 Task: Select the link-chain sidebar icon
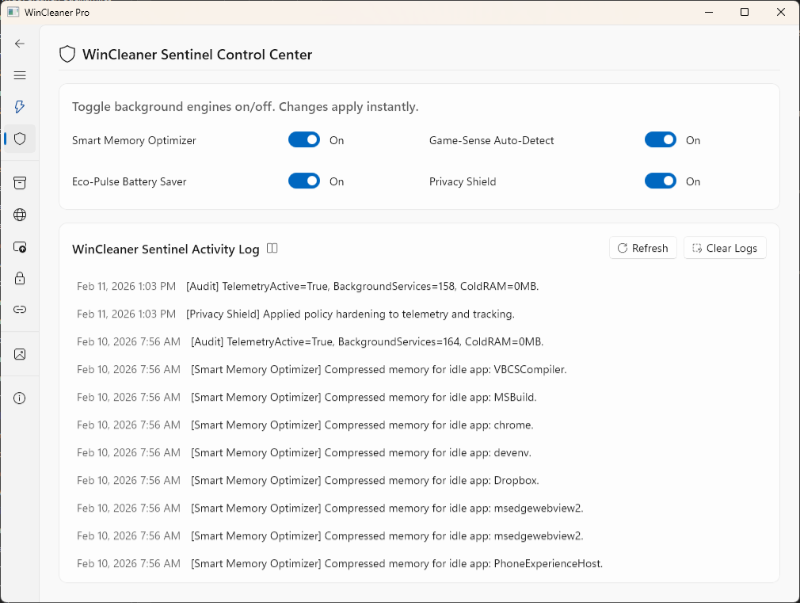19,310
